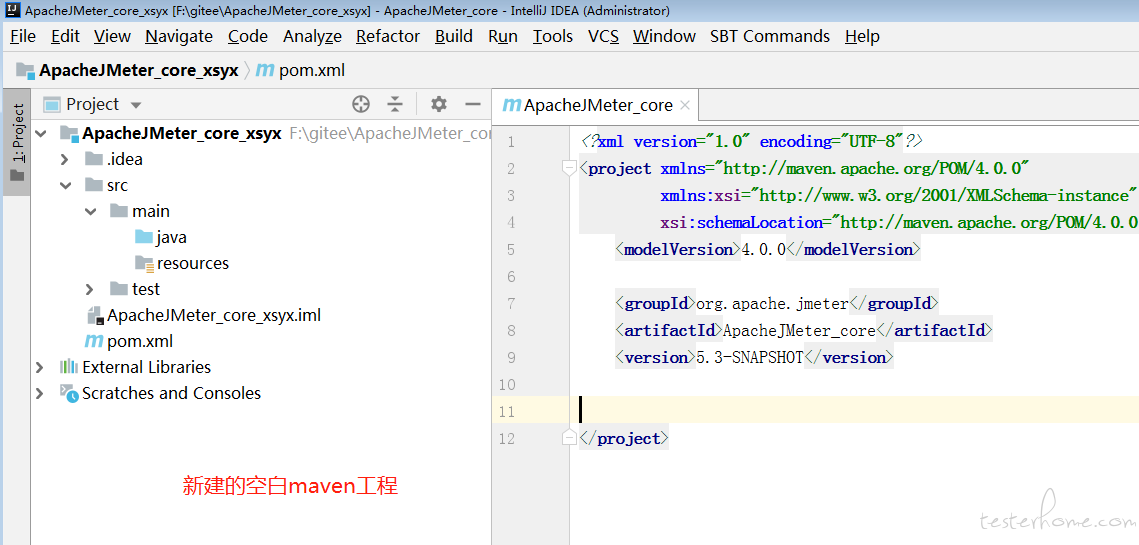Select pom.xml in project tree

pos(139,342)
